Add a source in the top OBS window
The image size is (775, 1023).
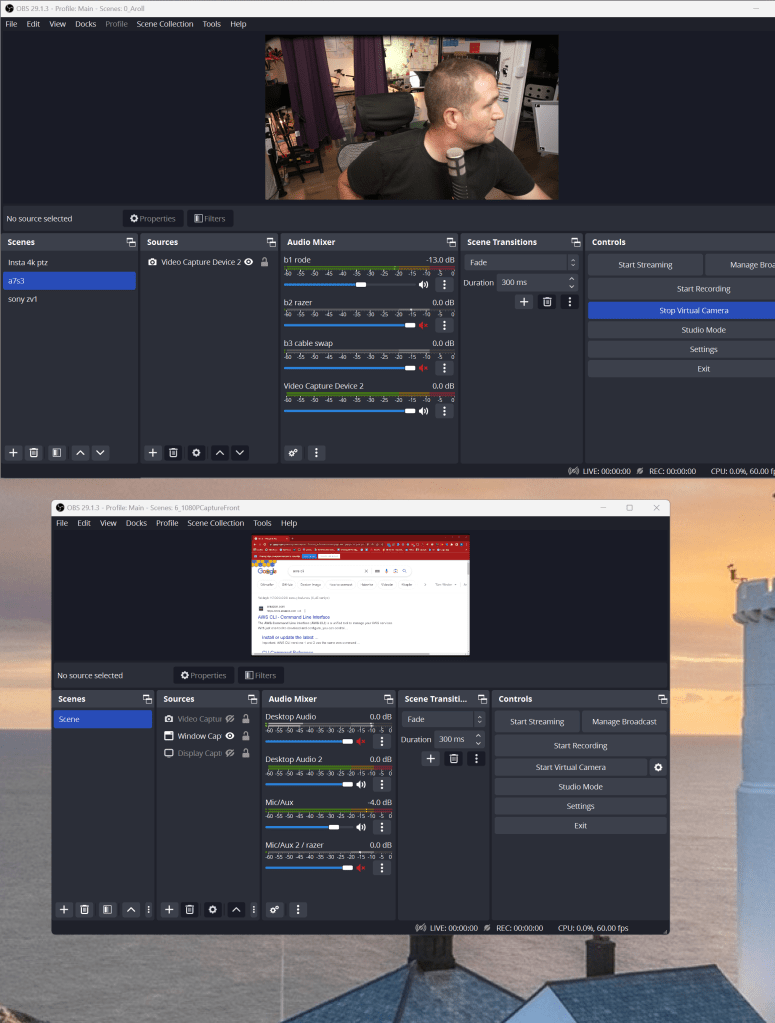click(153, 453)
